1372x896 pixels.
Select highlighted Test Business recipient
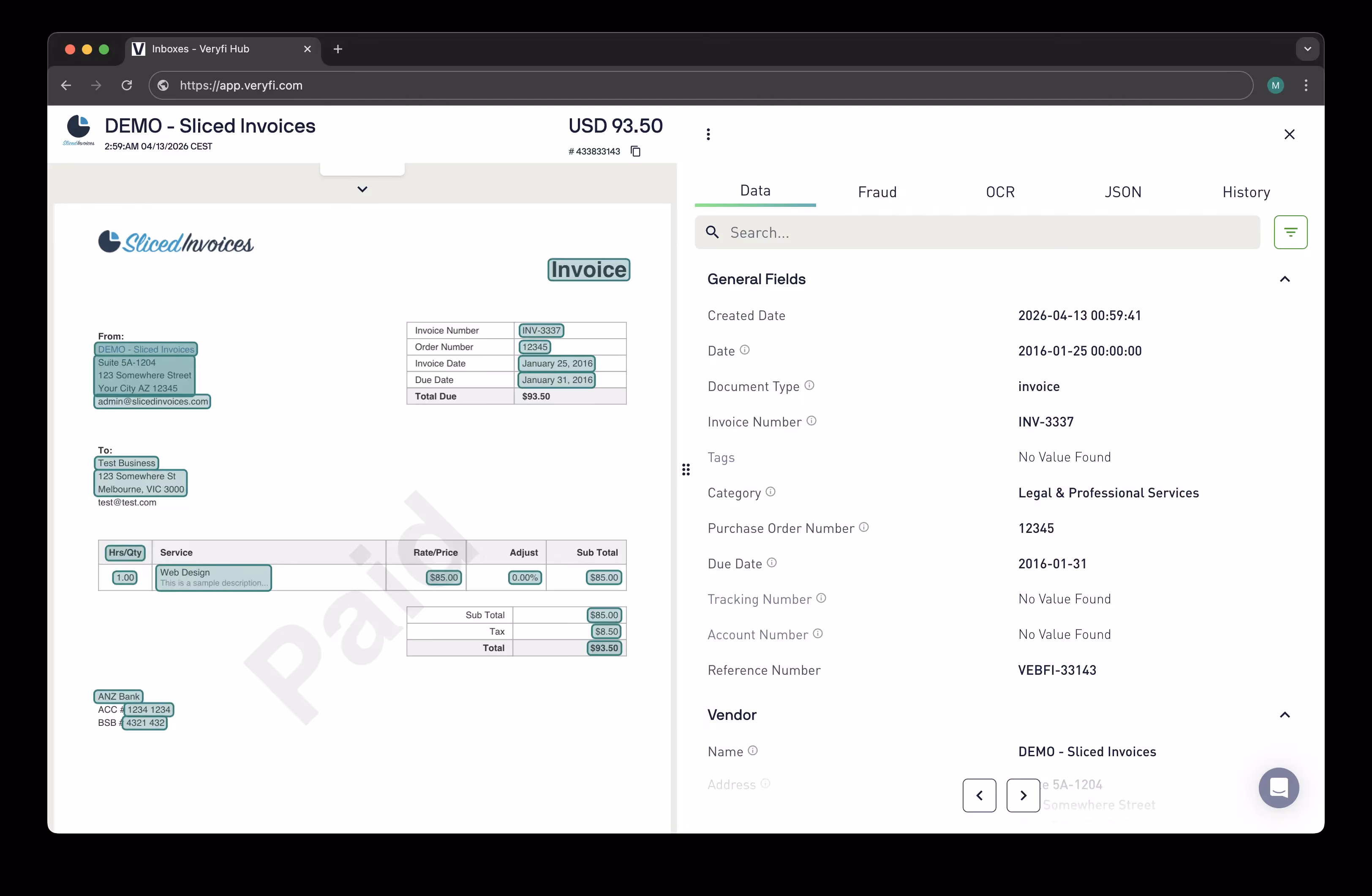point(126,463)
